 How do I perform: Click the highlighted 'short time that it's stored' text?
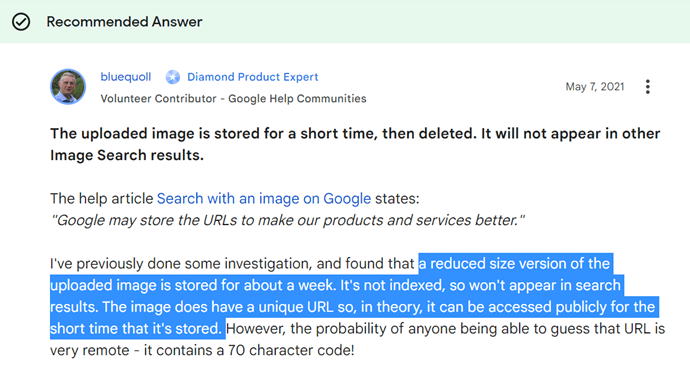coord(136,328)
